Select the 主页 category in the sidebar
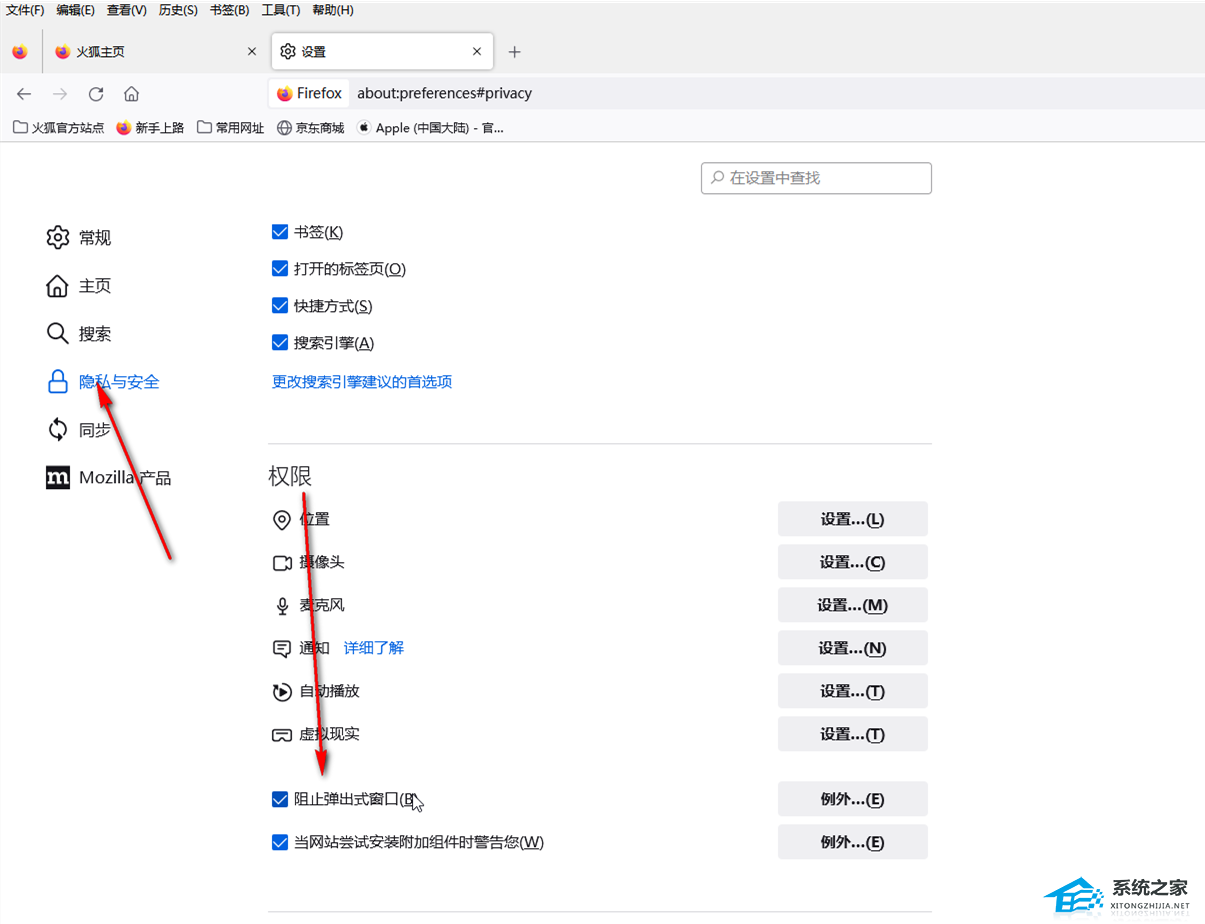This screenshot has height=924, width=1205. pos(78,286)
